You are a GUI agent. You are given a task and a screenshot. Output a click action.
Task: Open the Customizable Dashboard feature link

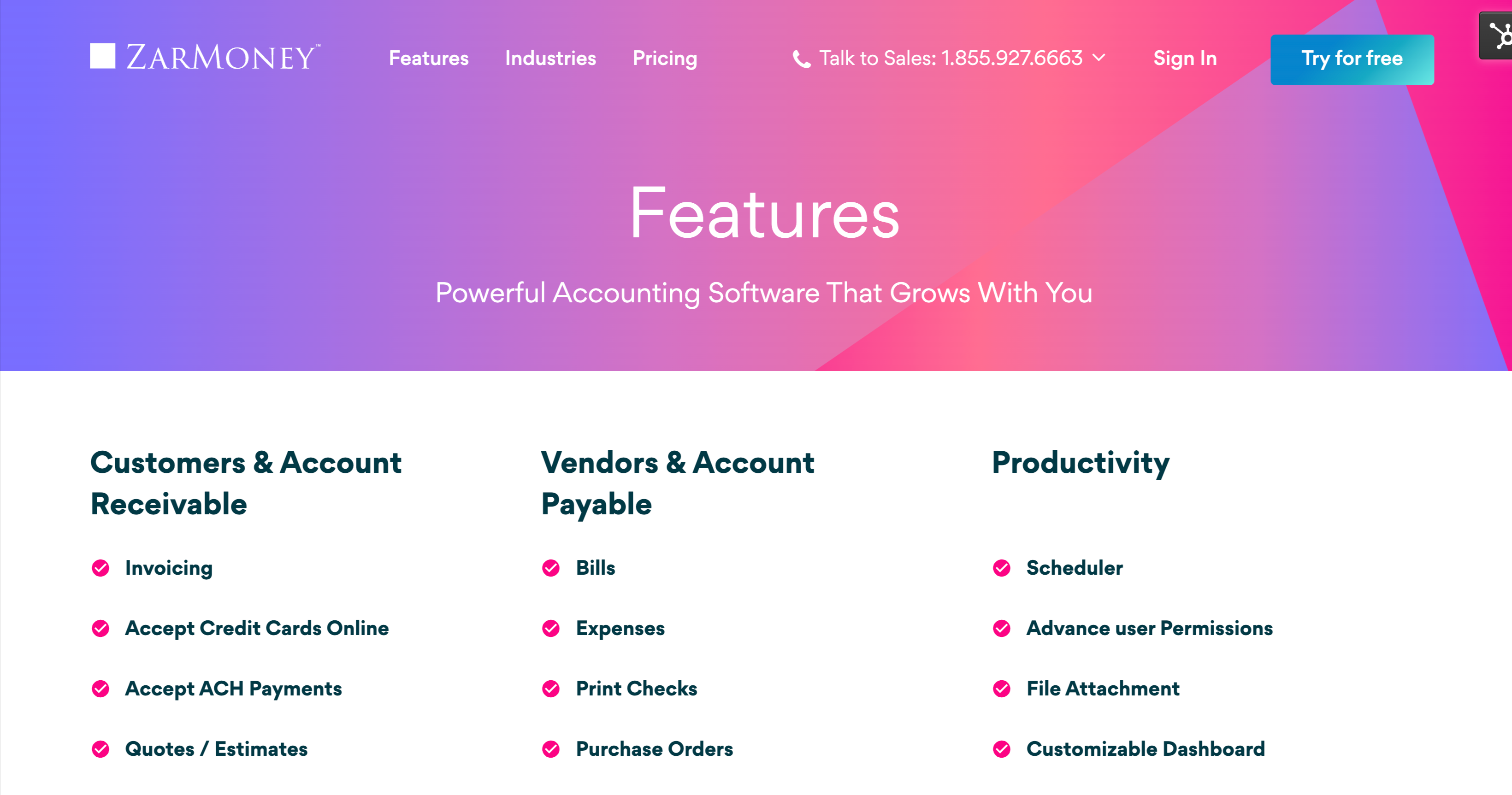click(x=1145, y=749)
